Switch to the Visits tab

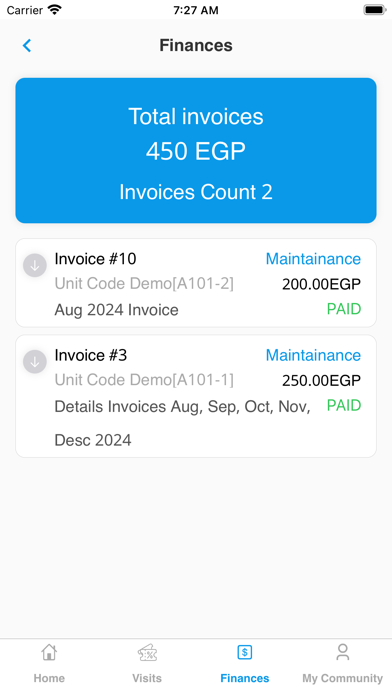[x=147, y=664]
